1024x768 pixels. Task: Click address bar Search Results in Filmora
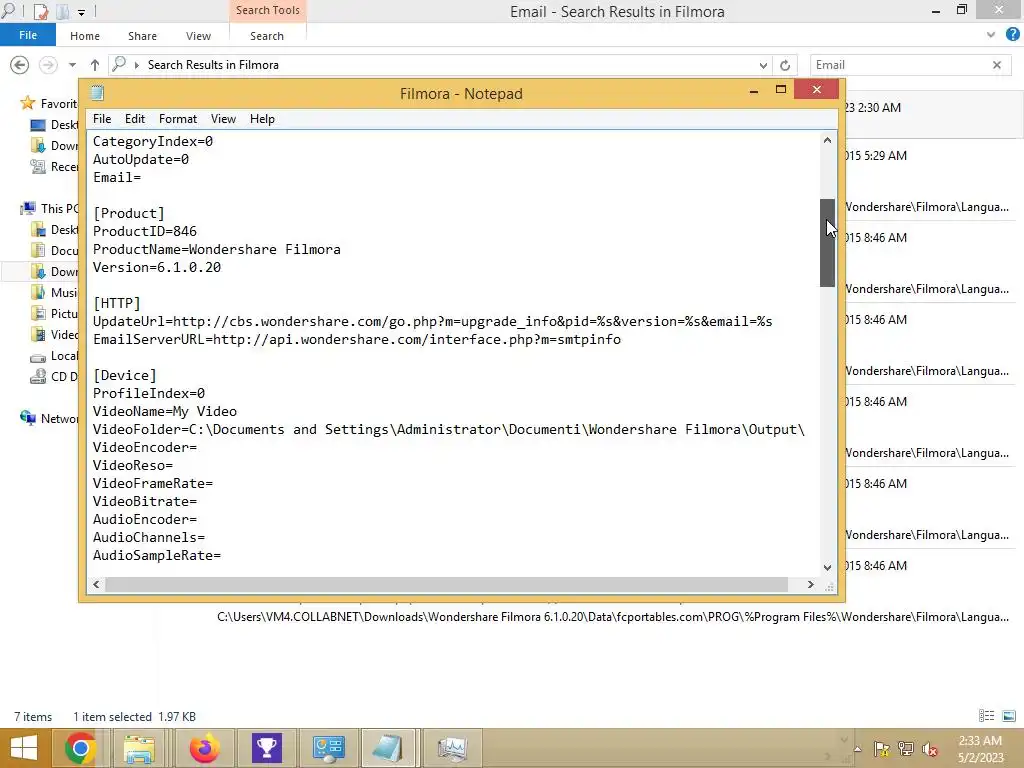213,65
